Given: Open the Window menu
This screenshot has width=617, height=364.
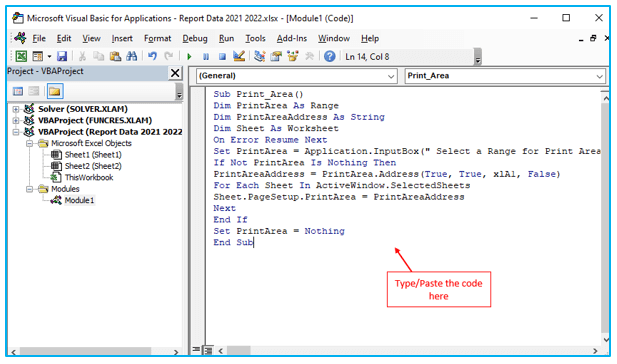Looking at the screenshot, I should tap(334, 39).
